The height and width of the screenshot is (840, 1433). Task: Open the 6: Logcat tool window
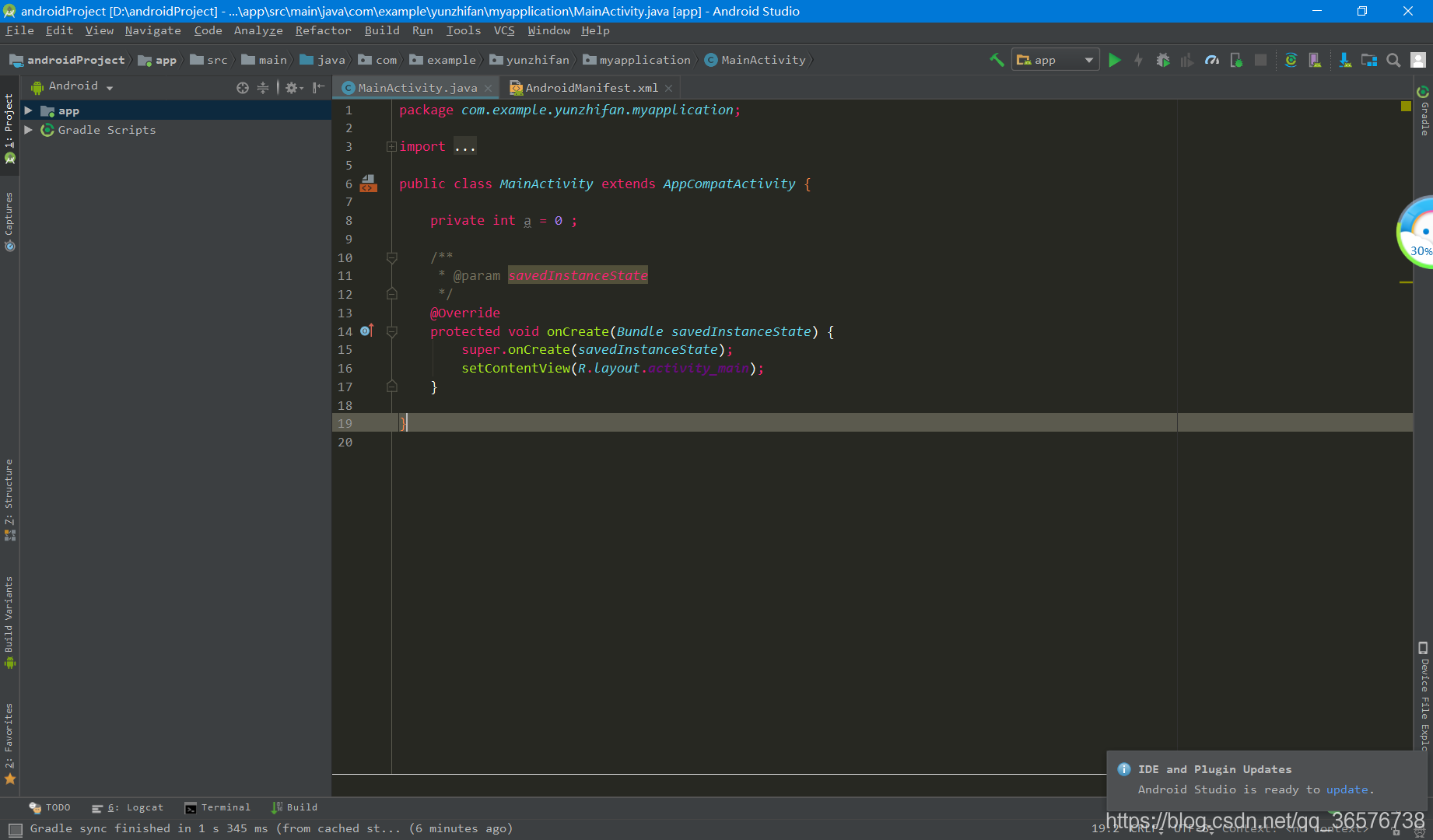[128, 807]
